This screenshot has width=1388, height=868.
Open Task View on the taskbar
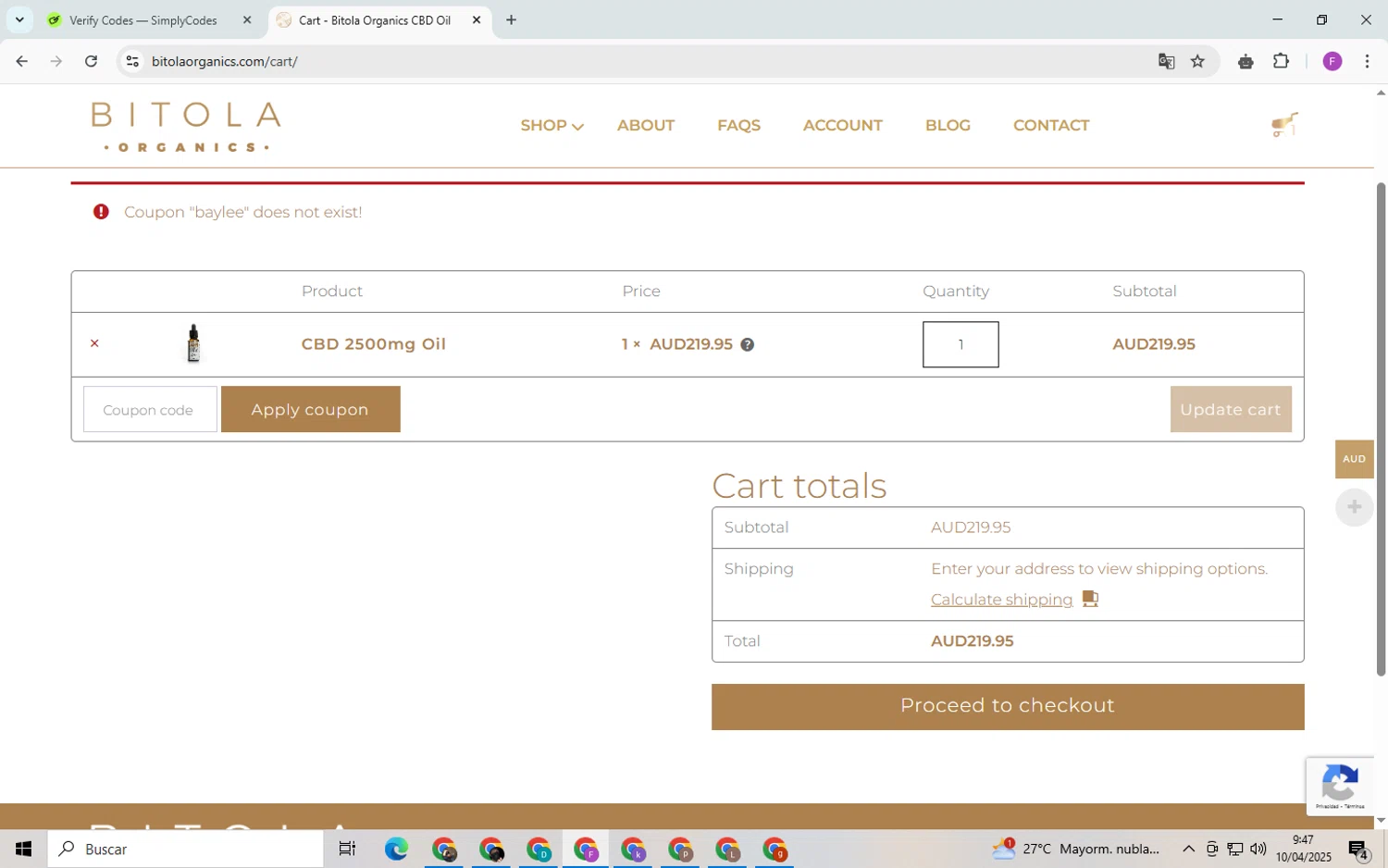tap(348, 849)
